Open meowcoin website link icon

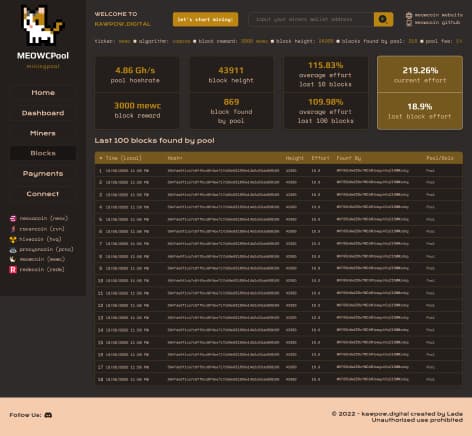coord(409,15)
